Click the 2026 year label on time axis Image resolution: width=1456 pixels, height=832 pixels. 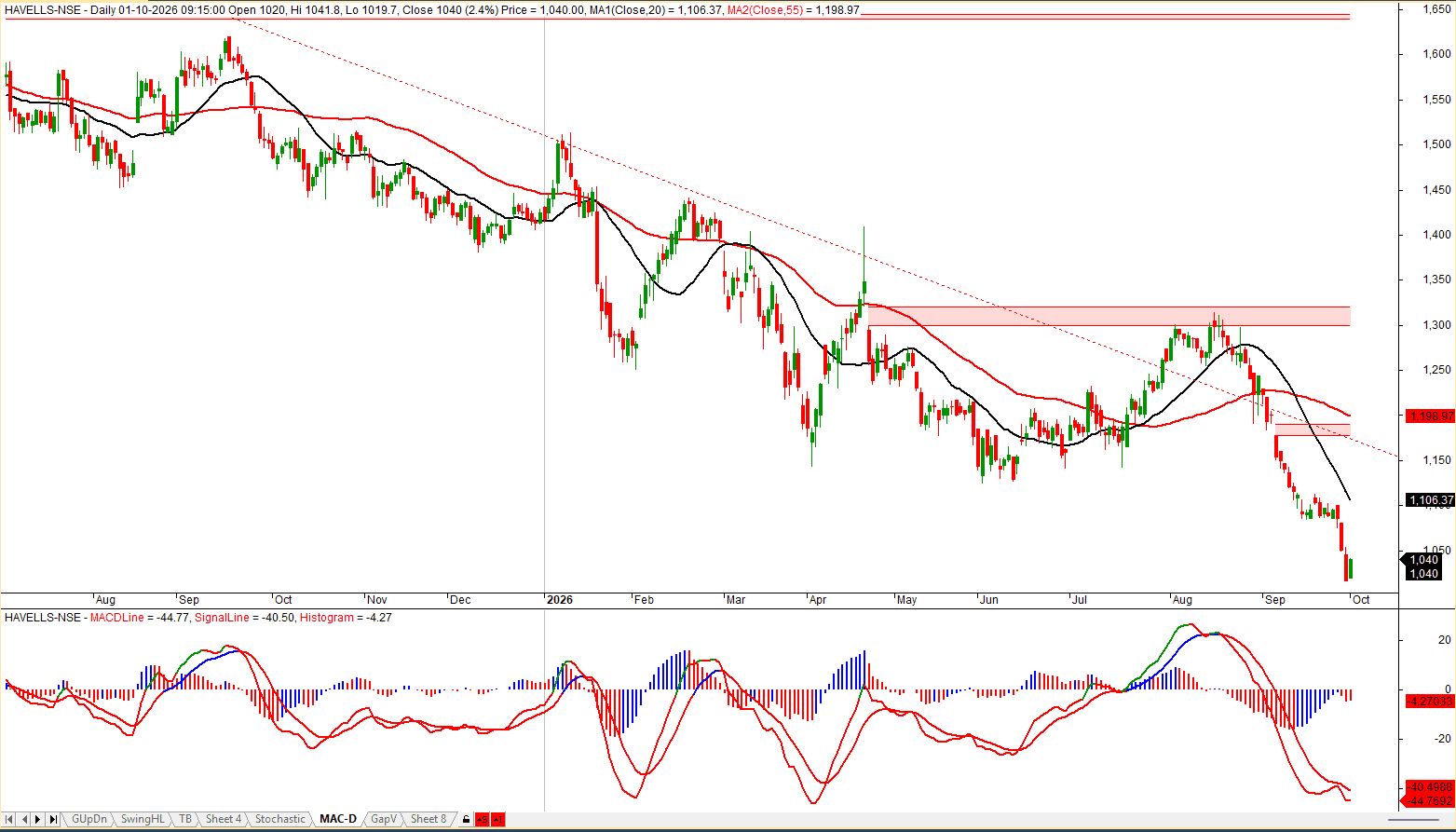(559, 600)
